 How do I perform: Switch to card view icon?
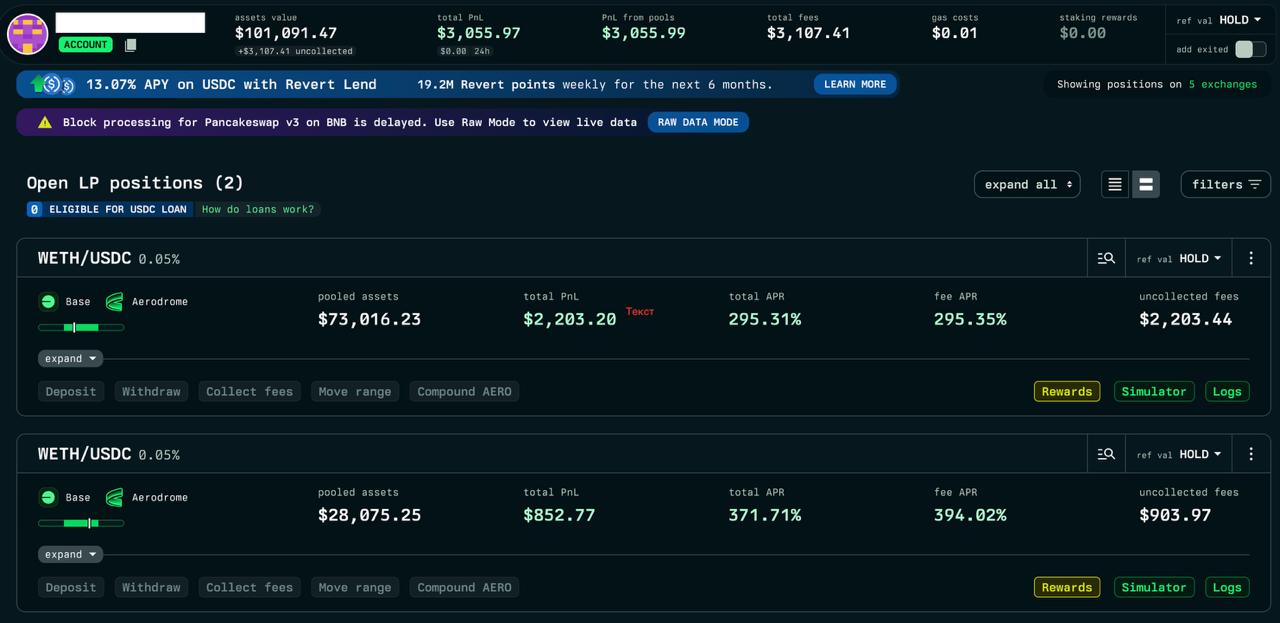tap(1146, 184)
